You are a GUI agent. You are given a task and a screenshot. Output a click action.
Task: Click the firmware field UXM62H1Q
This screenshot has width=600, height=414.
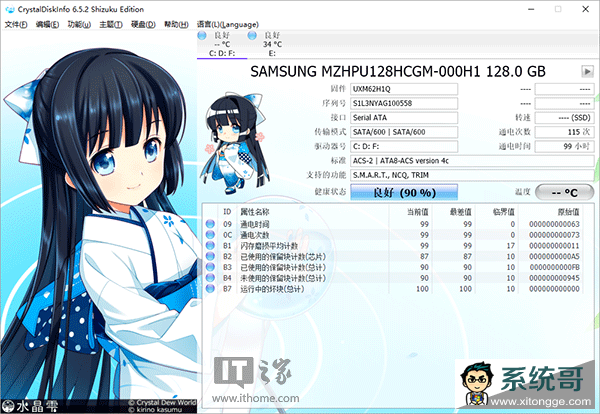[x=404, y=89]
